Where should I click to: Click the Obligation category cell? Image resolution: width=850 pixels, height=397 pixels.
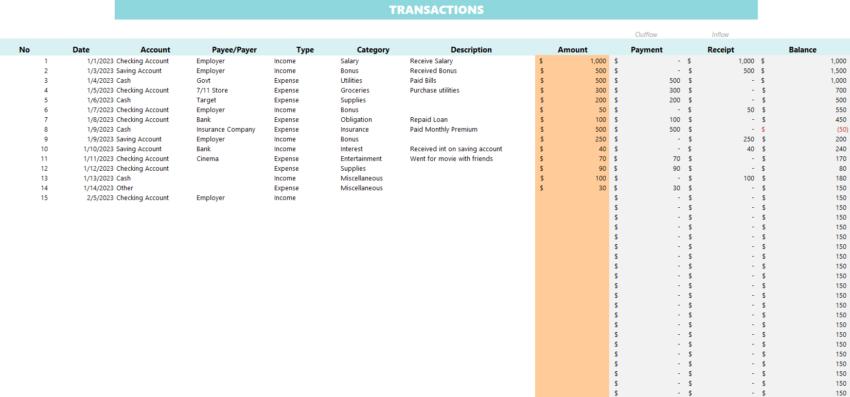click(x=356, y=120)
